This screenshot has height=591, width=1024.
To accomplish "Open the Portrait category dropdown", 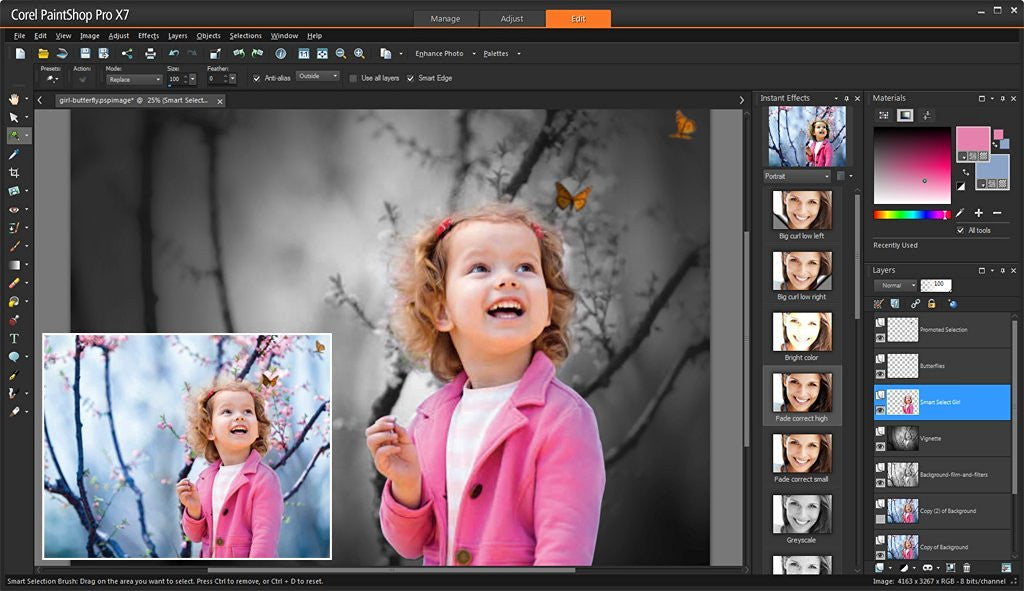I will click(x=797, y=176).
